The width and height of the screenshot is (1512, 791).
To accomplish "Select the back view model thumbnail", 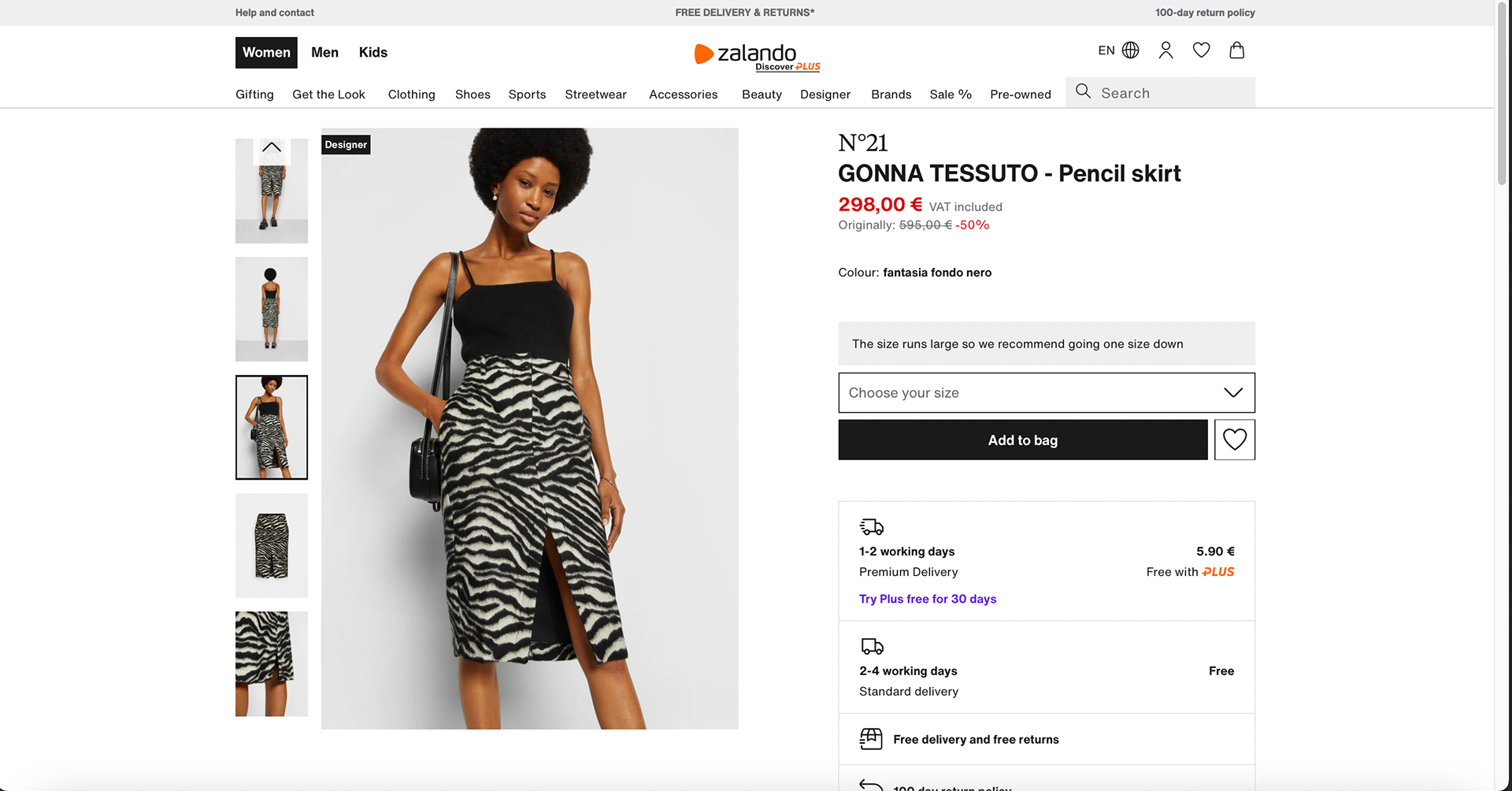I will pyautogui.click(x=272, y=309).
